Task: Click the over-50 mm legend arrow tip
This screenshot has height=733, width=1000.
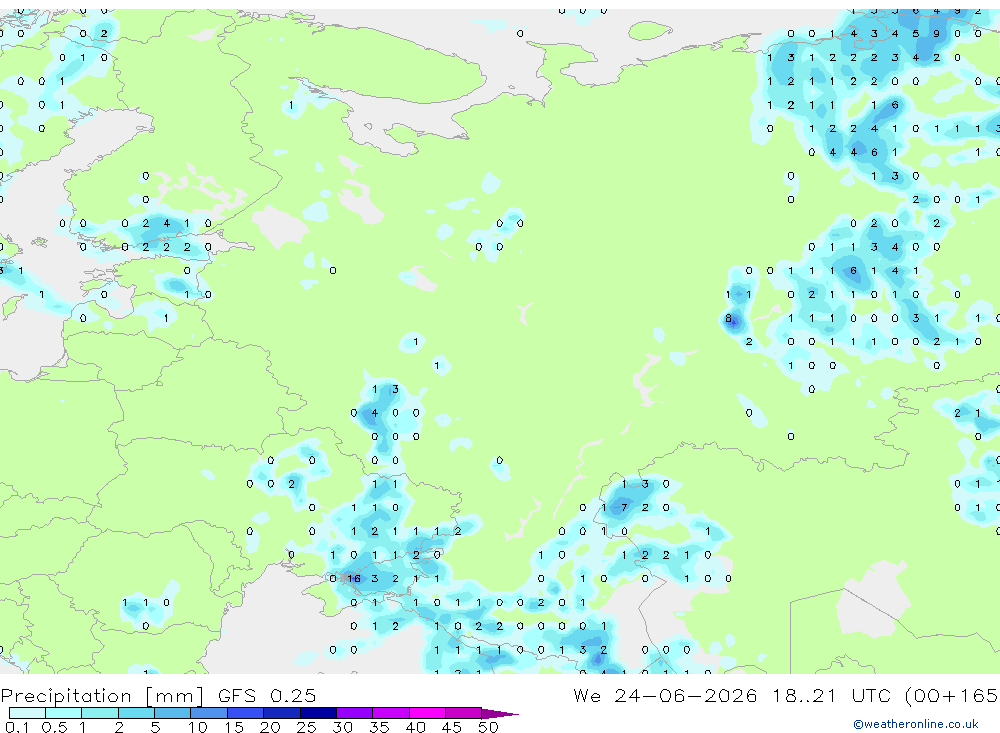Action: point(500,714)
